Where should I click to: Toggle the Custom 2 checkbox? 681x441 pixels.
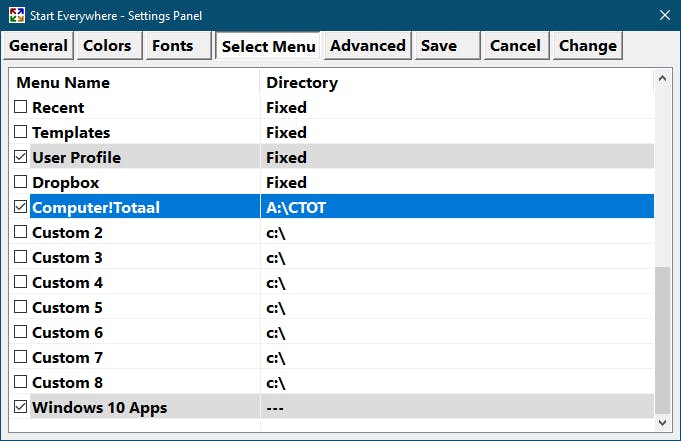21,232
